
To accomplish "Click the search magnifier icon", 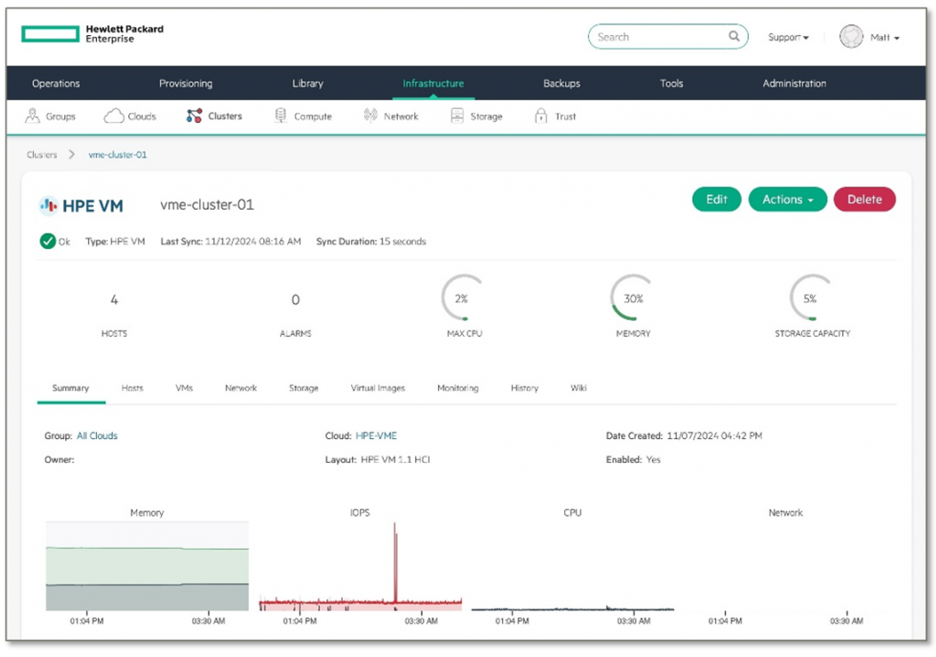I will click(x=734, y=37).
